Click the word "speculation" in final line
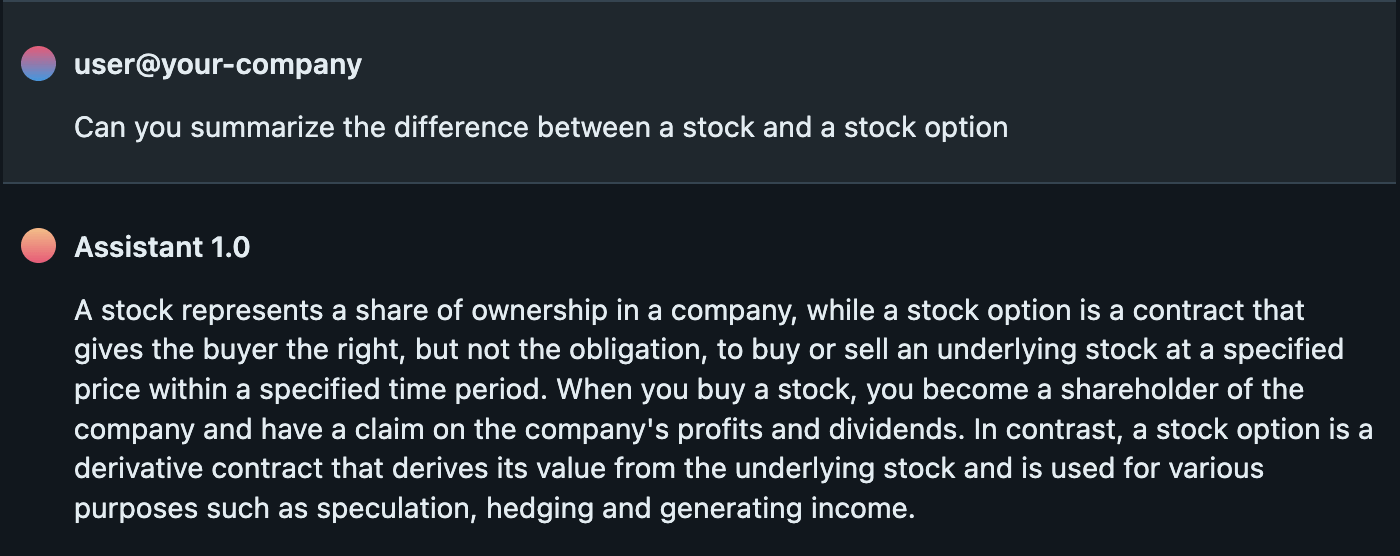1400x556 pixels. pos(394,508)
